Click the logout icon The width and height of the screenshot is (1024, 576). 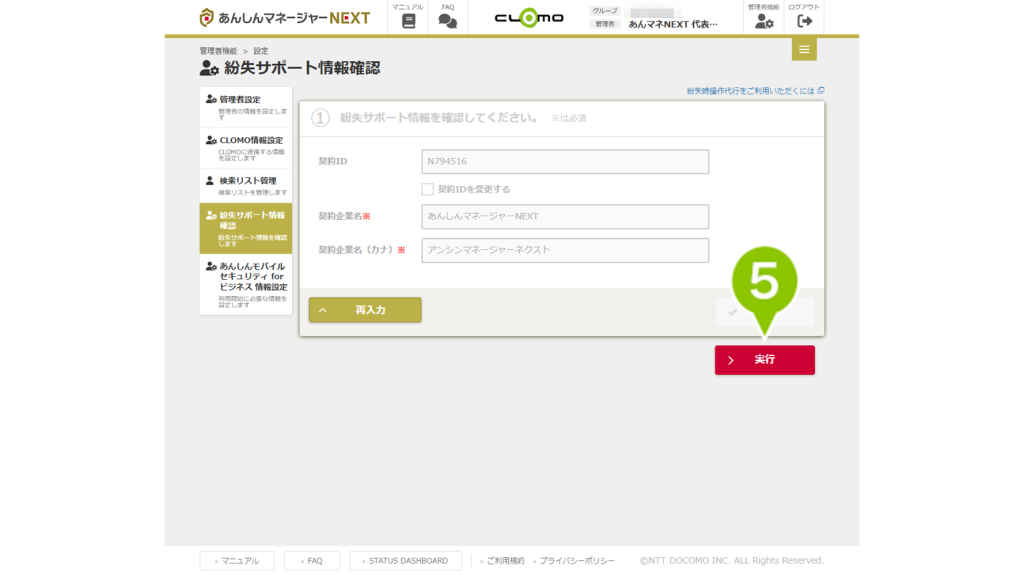(804, 20)
